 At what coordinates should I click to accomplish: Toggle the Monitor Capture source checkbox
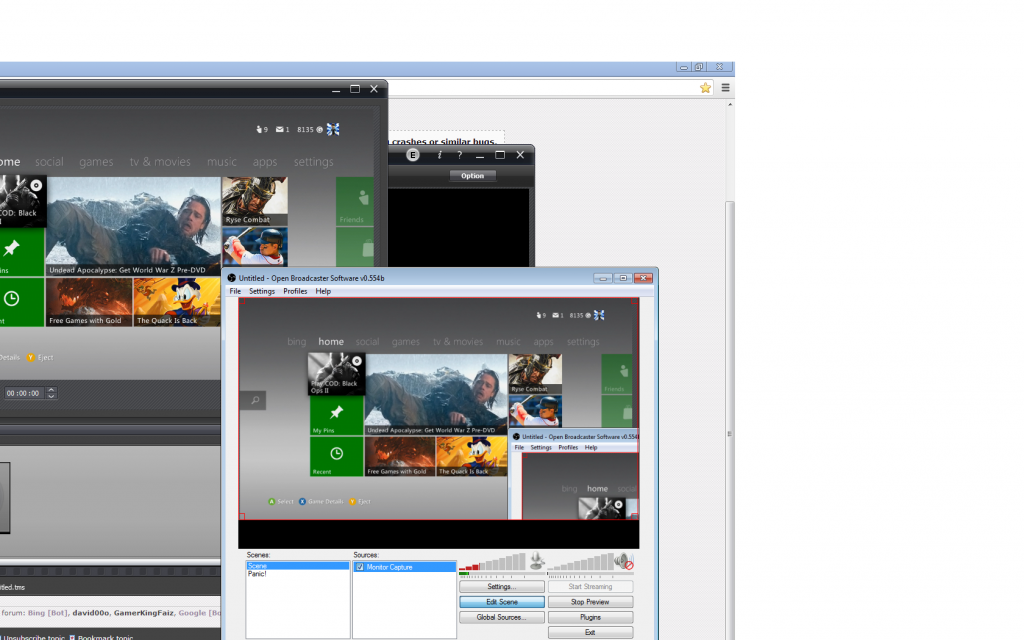pyautogui.click(x=360, y=567)
